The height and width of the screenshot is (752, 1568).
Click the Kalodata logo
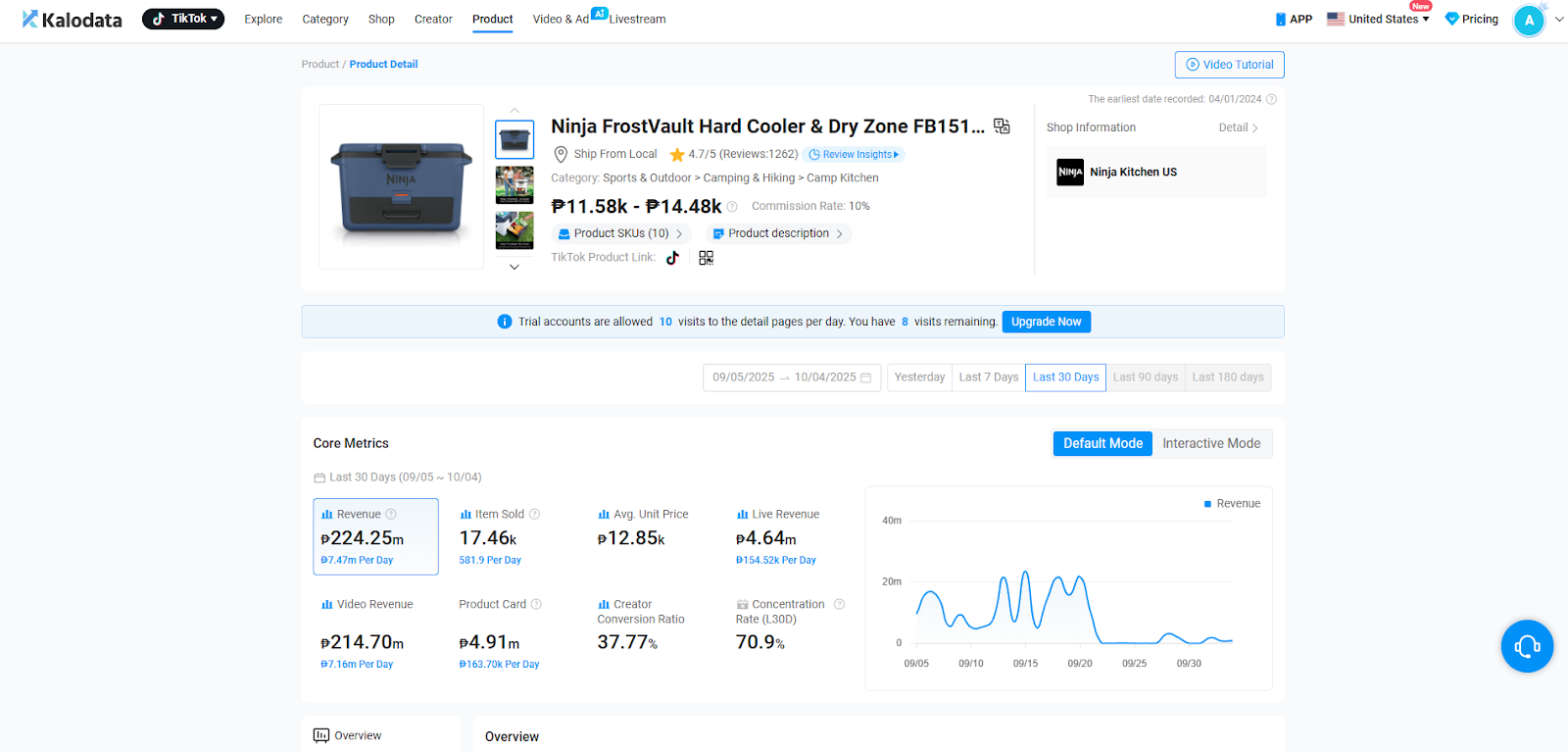pos(73,20)
